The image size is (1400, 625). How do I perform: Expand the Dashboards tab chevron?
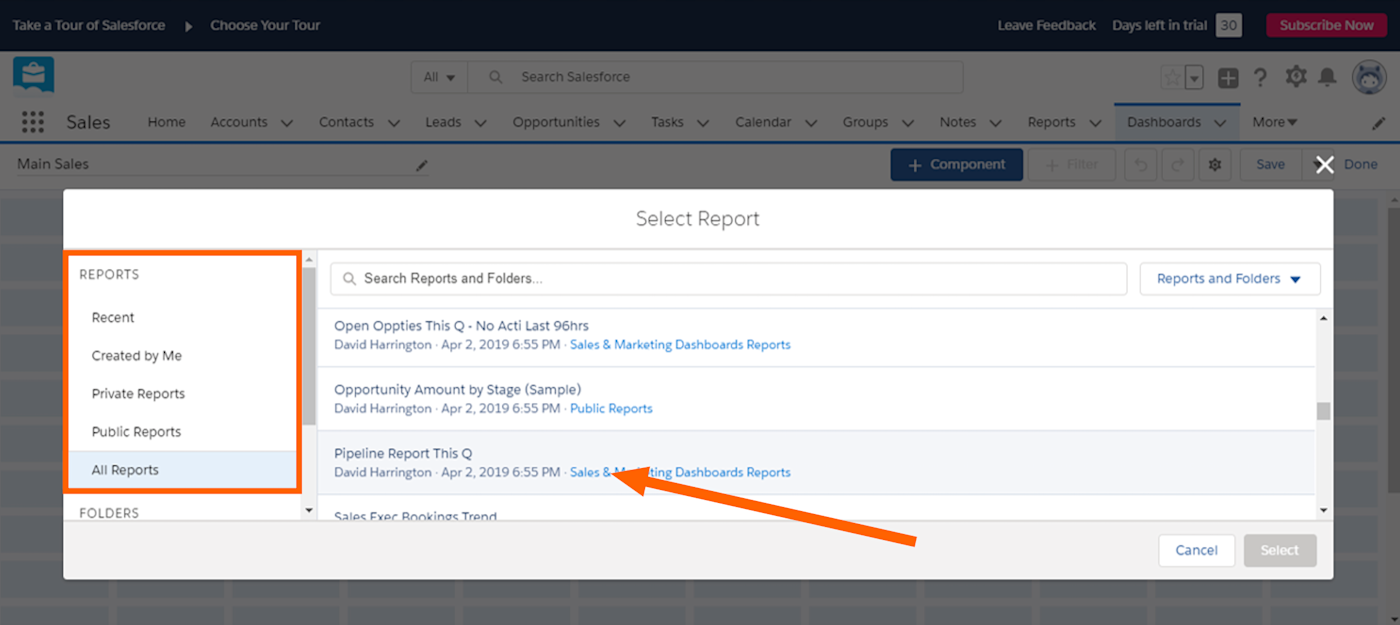[x=1221, y=123]
